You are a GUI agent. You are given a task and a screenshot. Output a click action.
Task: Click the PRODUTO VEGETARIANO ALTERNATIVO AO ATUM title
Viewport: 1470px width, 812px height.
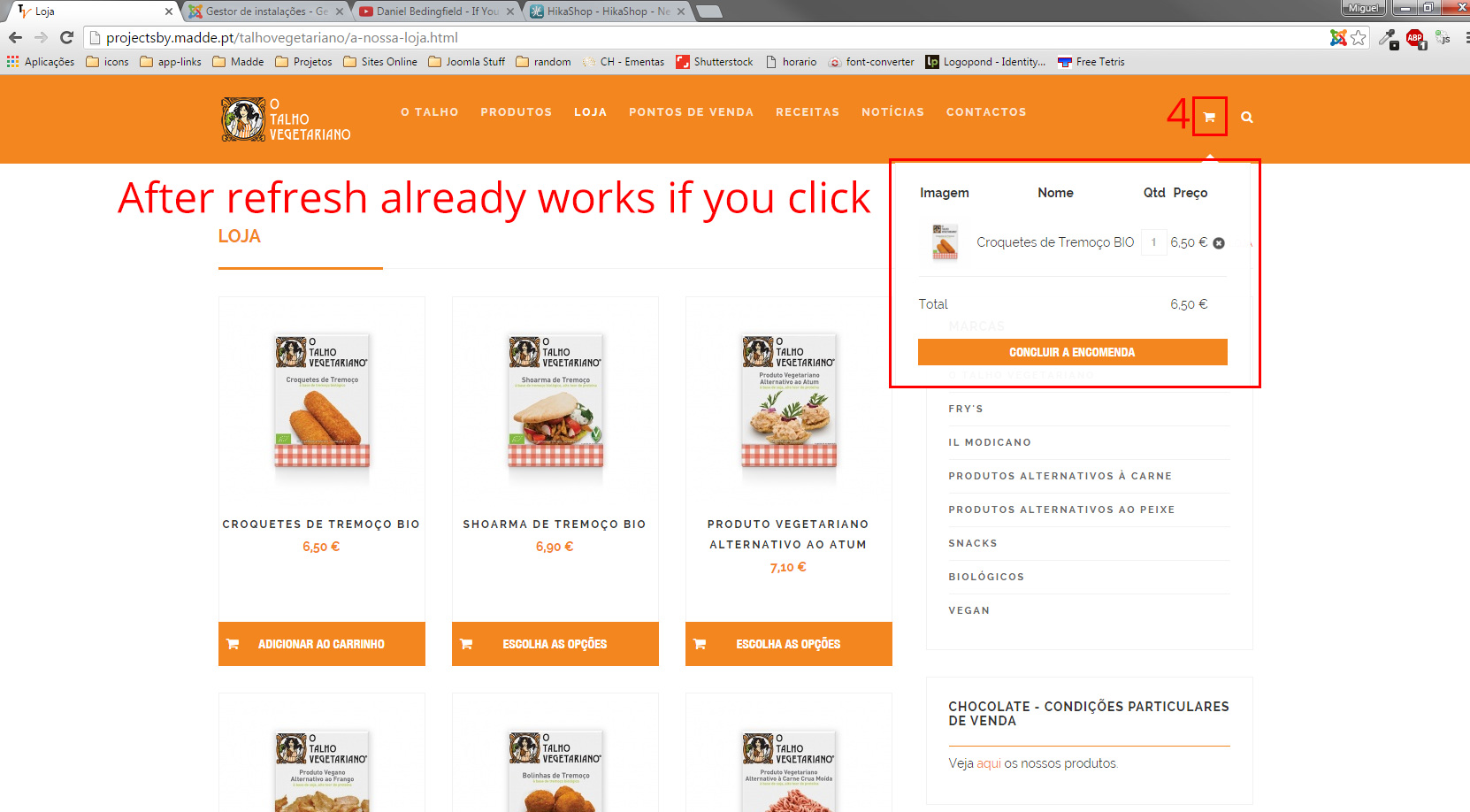pos(788,534)
